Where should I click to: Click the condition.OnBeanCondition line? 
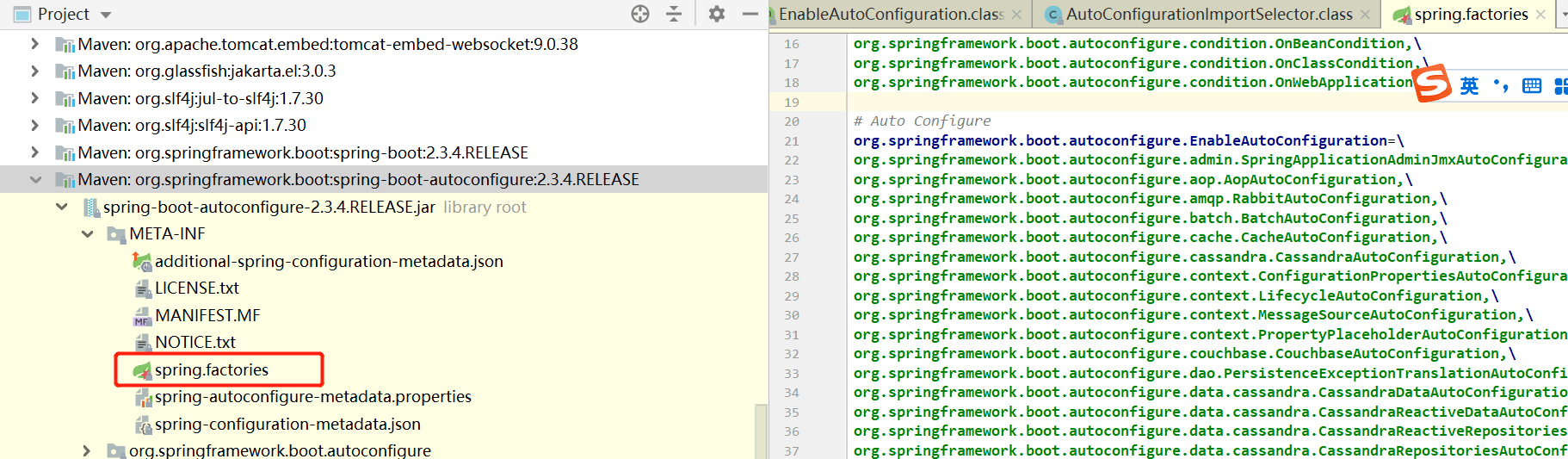click(1137, 43)
